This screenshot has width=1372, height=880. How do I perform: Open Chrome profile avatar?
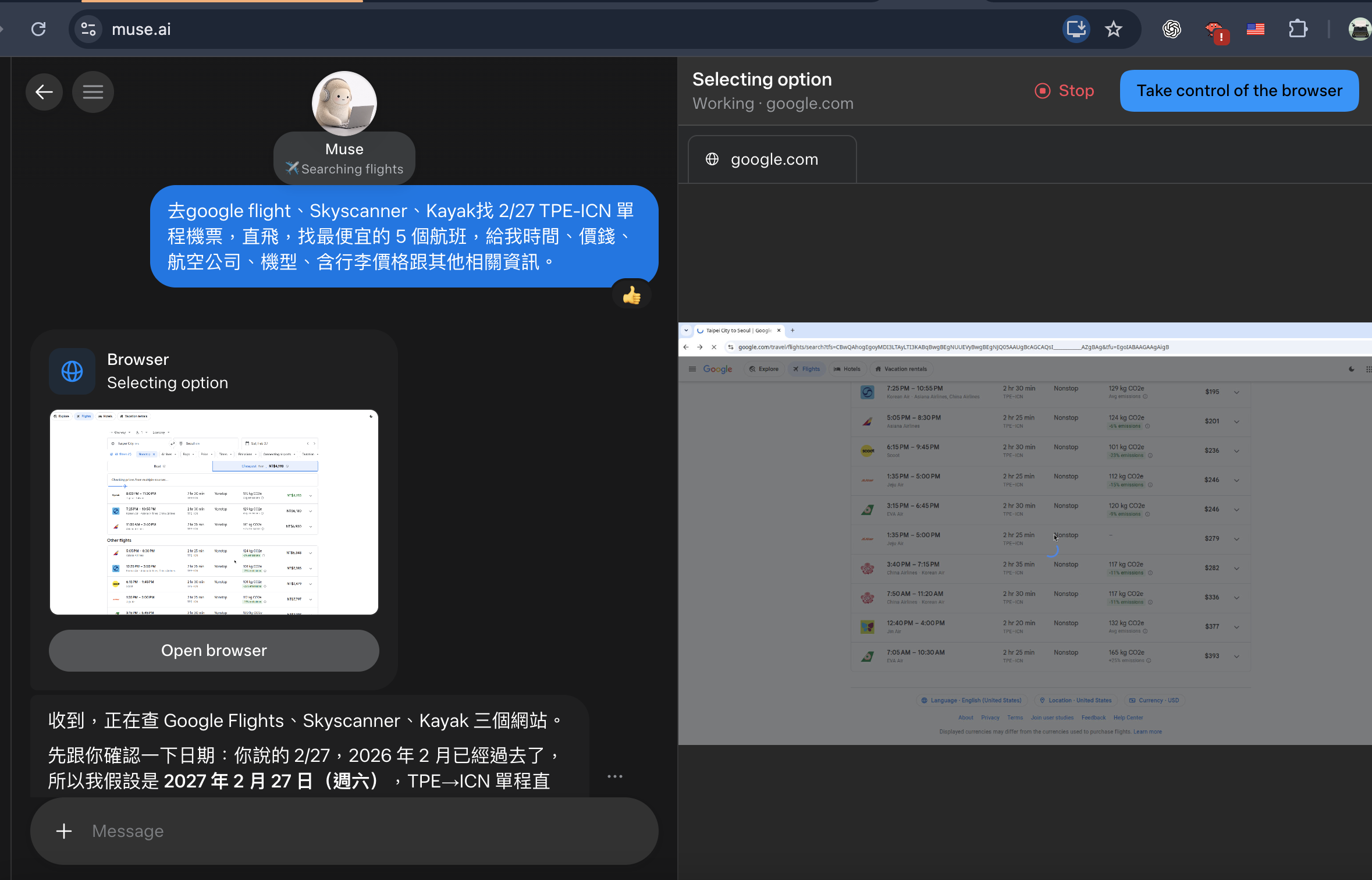pos(1359,29)
